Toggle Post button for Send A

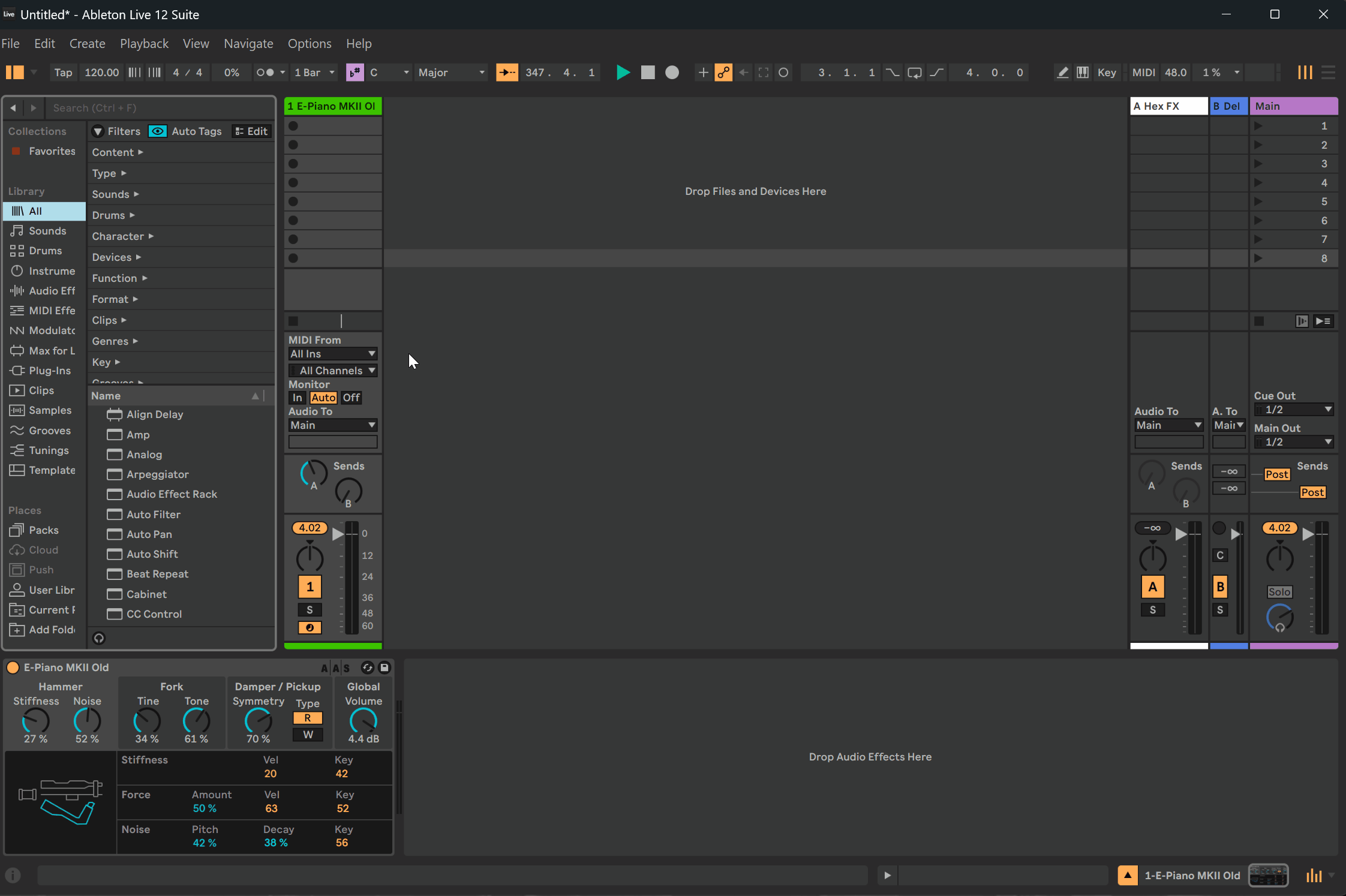(x=1276, y=474)
